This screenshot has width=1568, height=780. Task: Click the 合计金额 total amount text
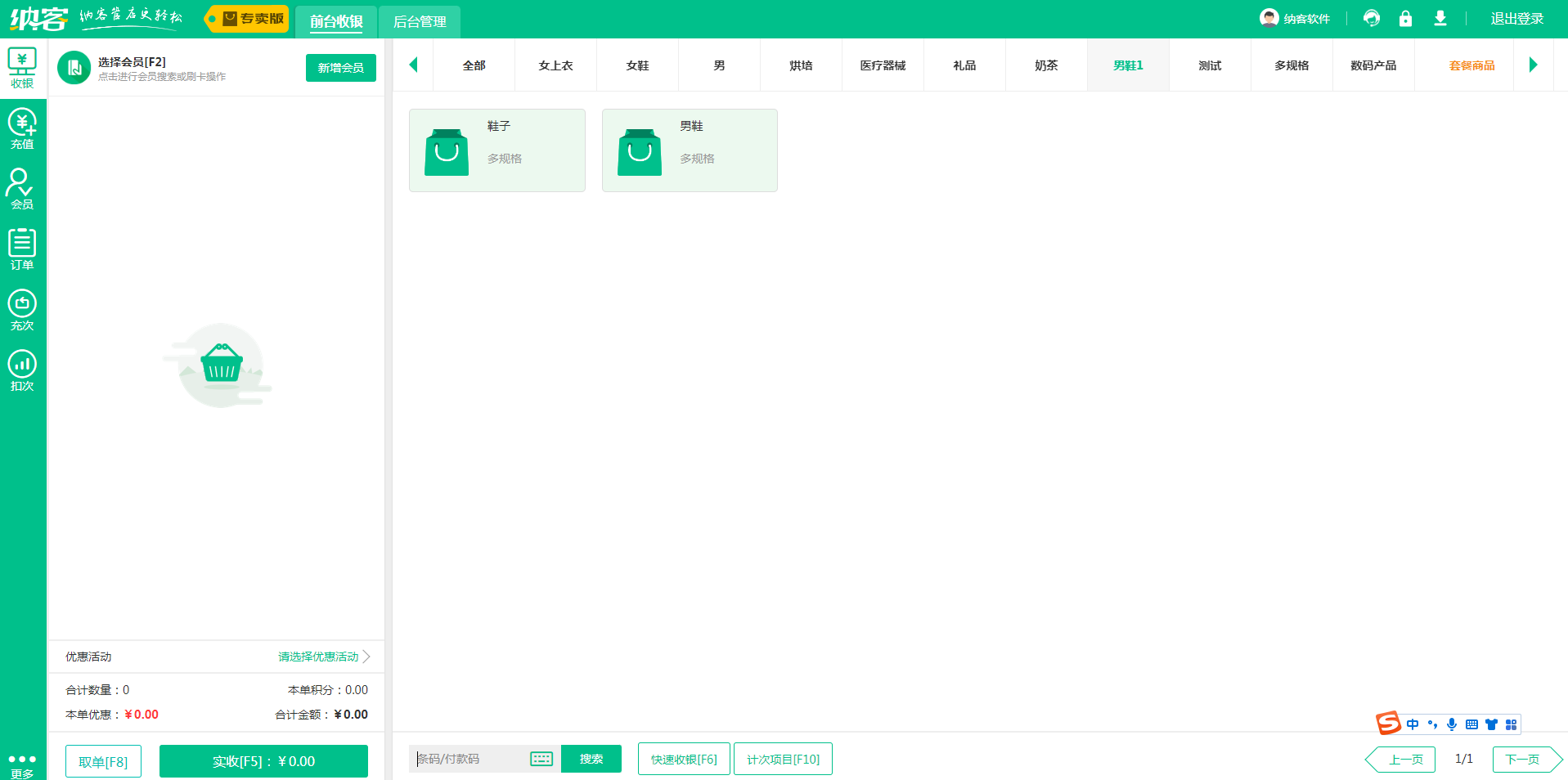[x=321, y=715]
